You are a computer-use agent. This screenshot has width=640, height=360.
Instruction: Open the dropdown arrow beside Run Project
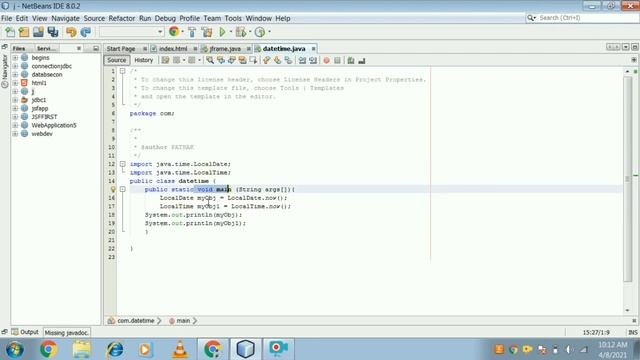point(231,32)
